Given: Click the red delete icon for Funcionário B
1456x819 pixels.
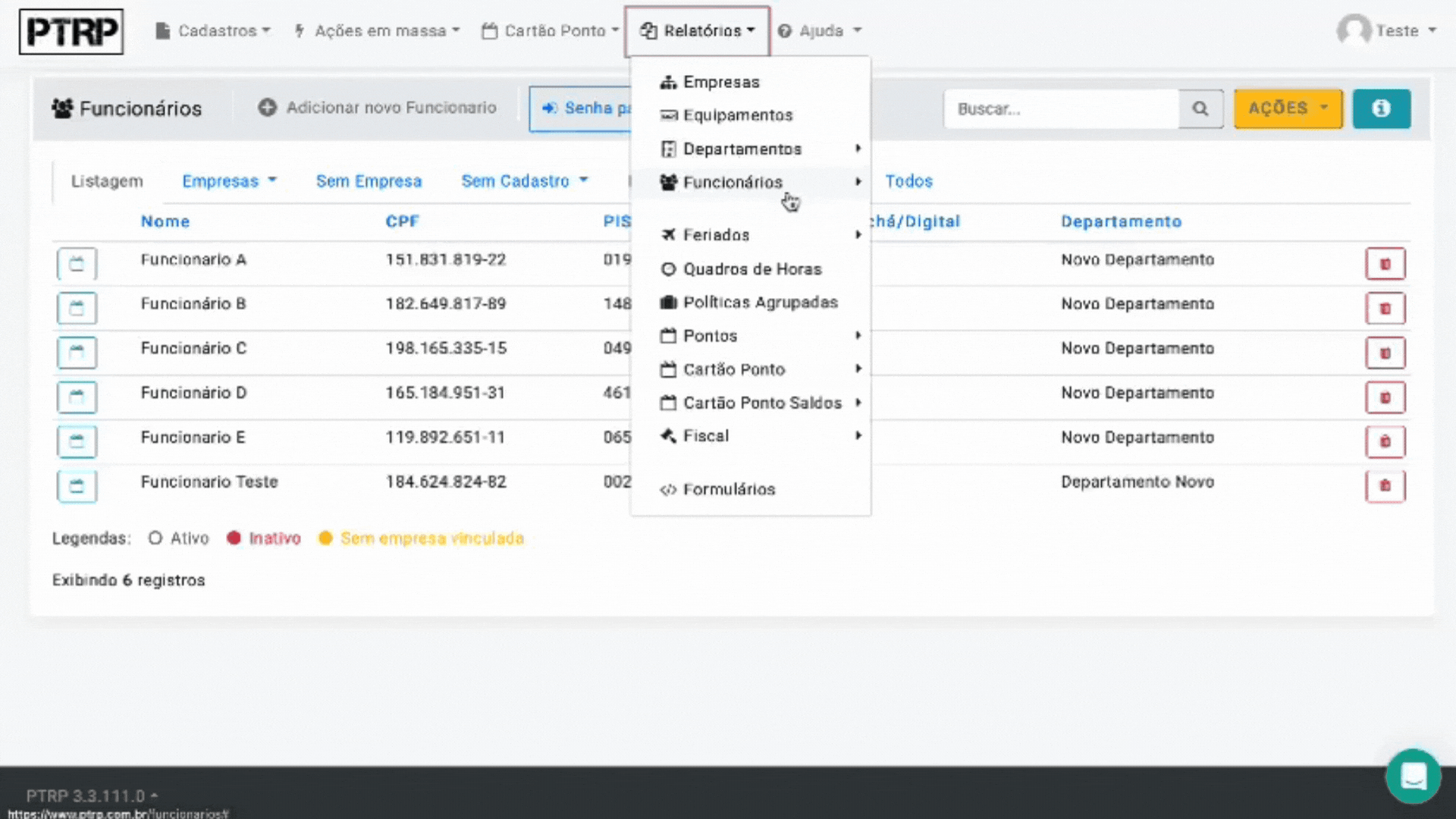Looking at the screenshot, I should pyautogui.click(x=1385, y=309).
